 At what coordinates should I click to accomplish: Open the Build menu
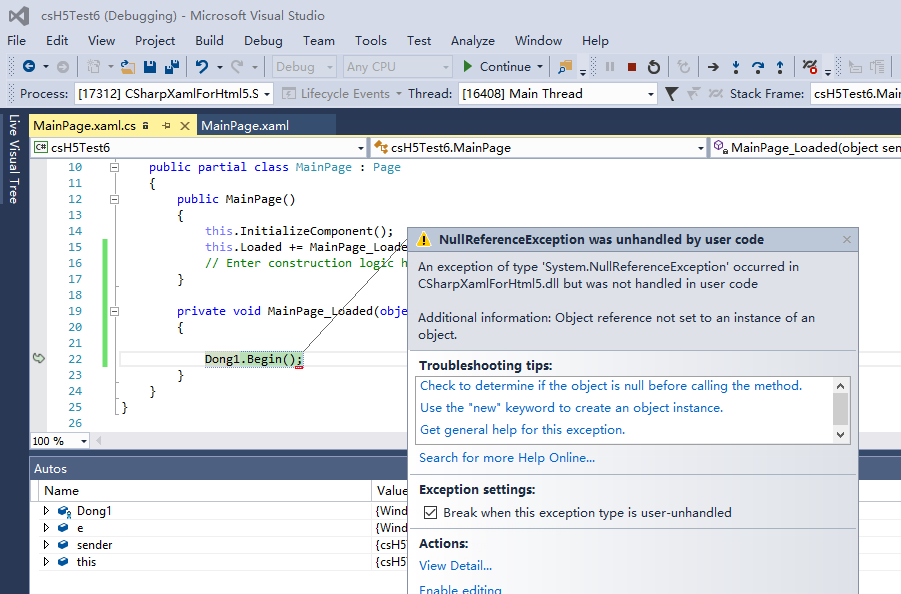209,41
